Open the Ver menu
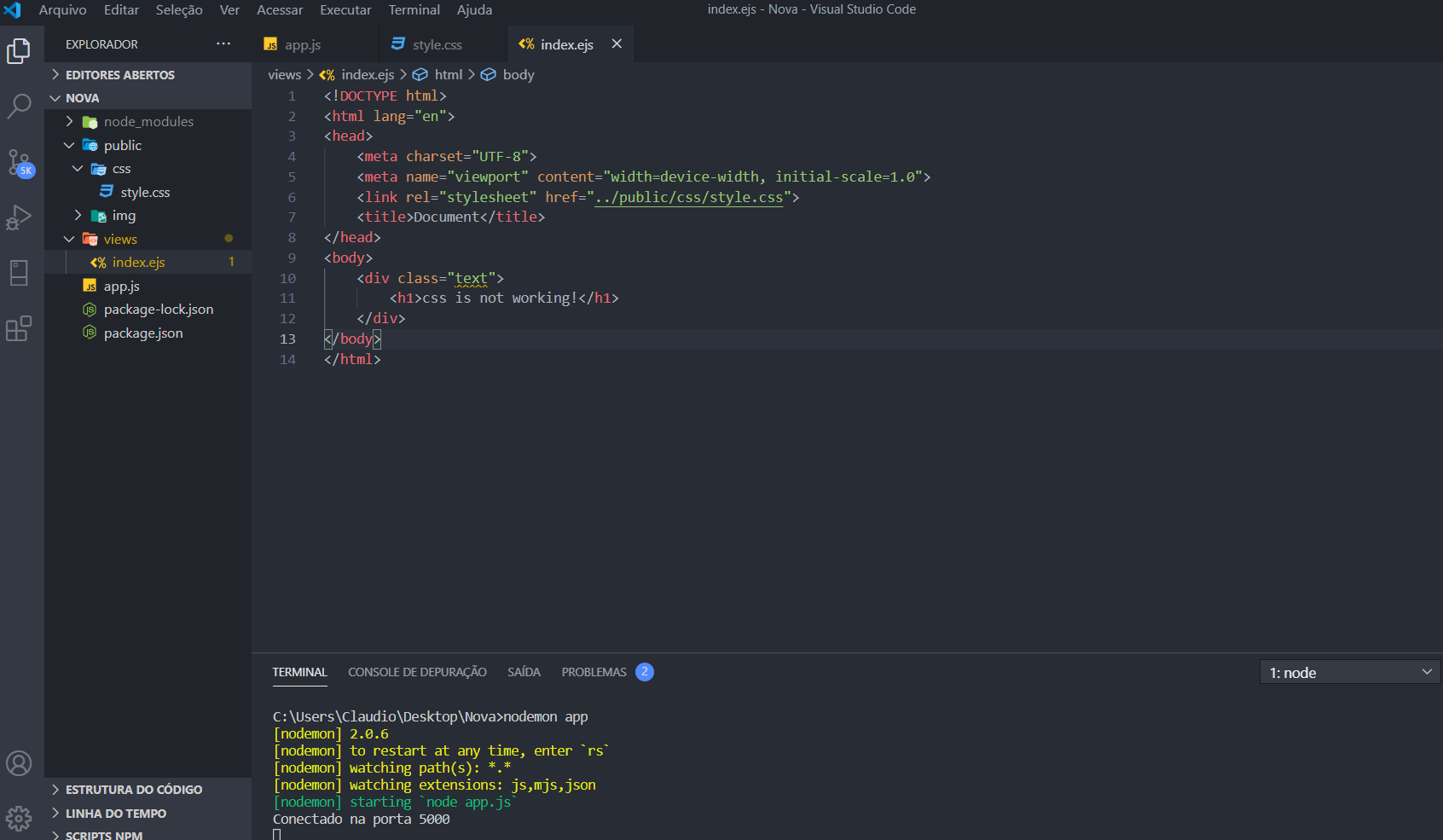Screen dimensions: 1443x840 coord(229,10)
